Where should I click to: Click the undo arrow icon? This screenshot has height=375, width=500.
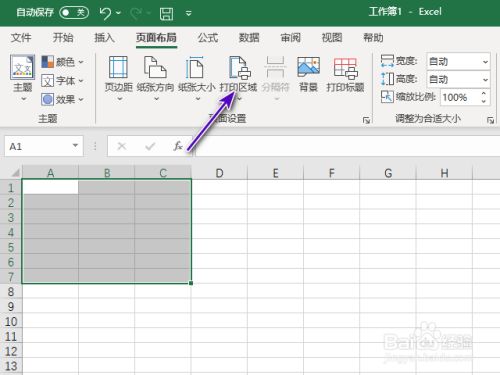[x=105, y=13]
